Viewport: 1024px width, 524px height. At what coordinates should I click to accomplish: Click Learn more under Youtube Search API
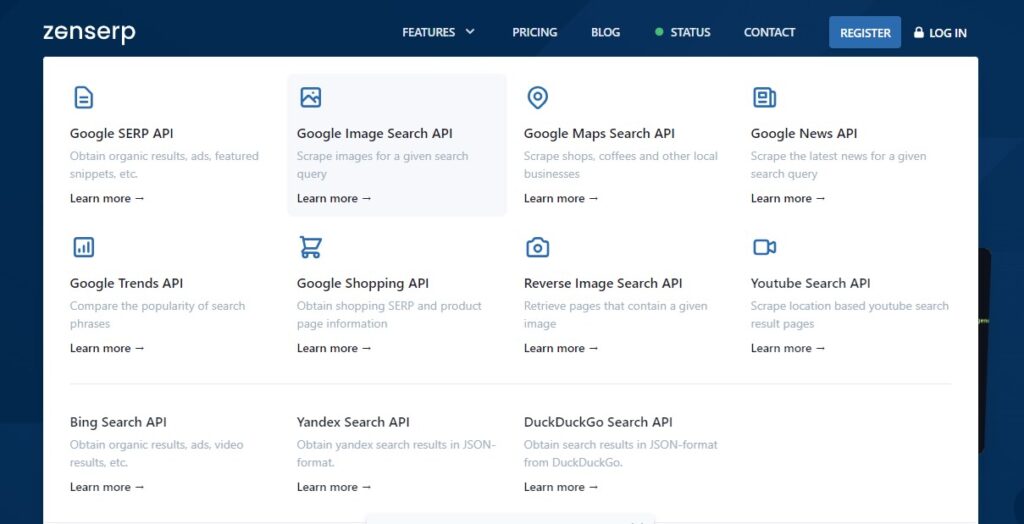click(788, 348)
